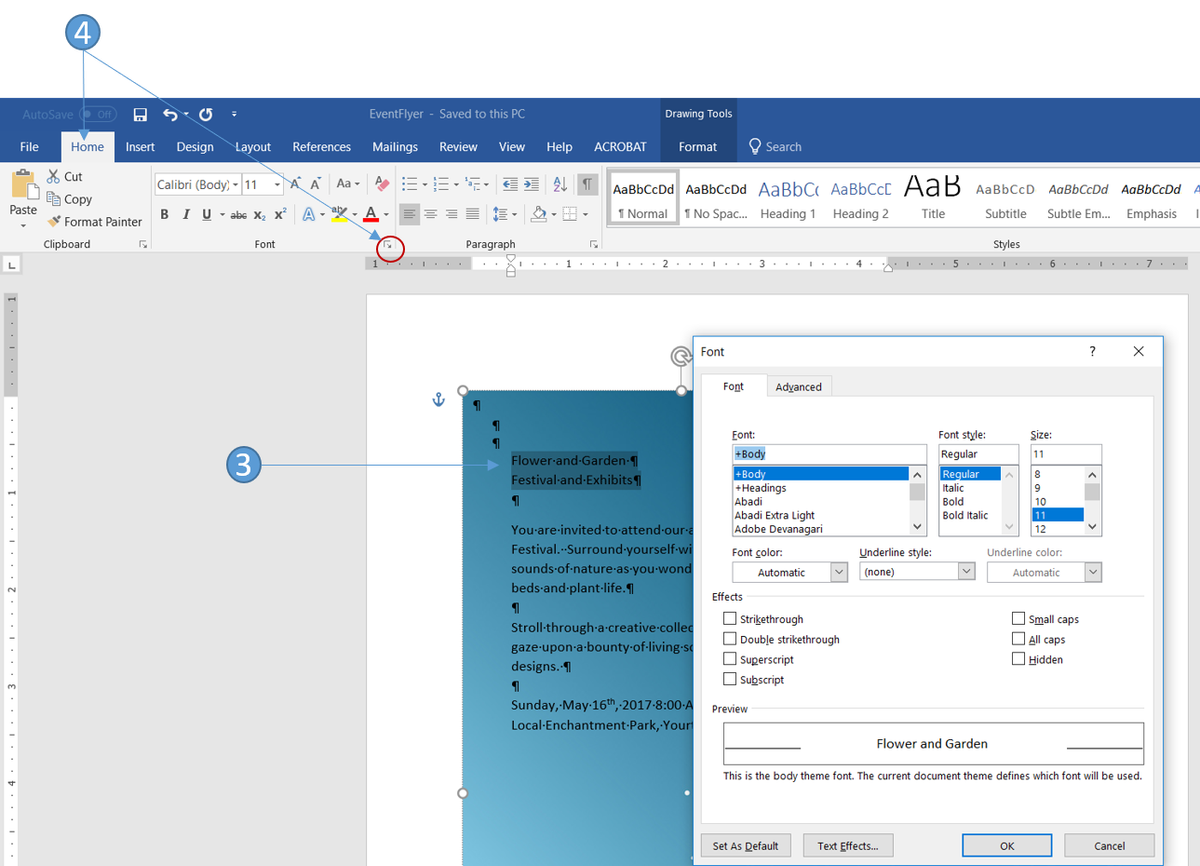
Task: Toggle the AutoSave switch
Action: (98, 115)
